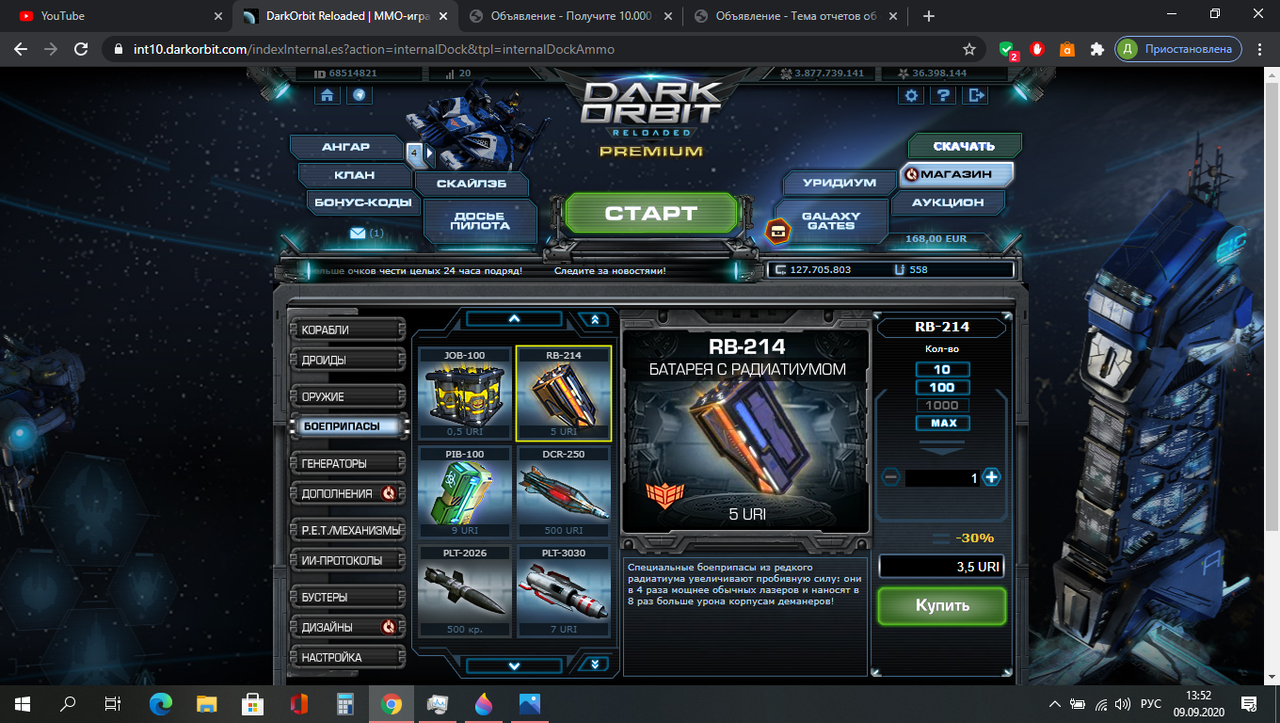Open the Chrome extensions puzzle icon
The image size is (1280, 723).
coord(1097,48)
